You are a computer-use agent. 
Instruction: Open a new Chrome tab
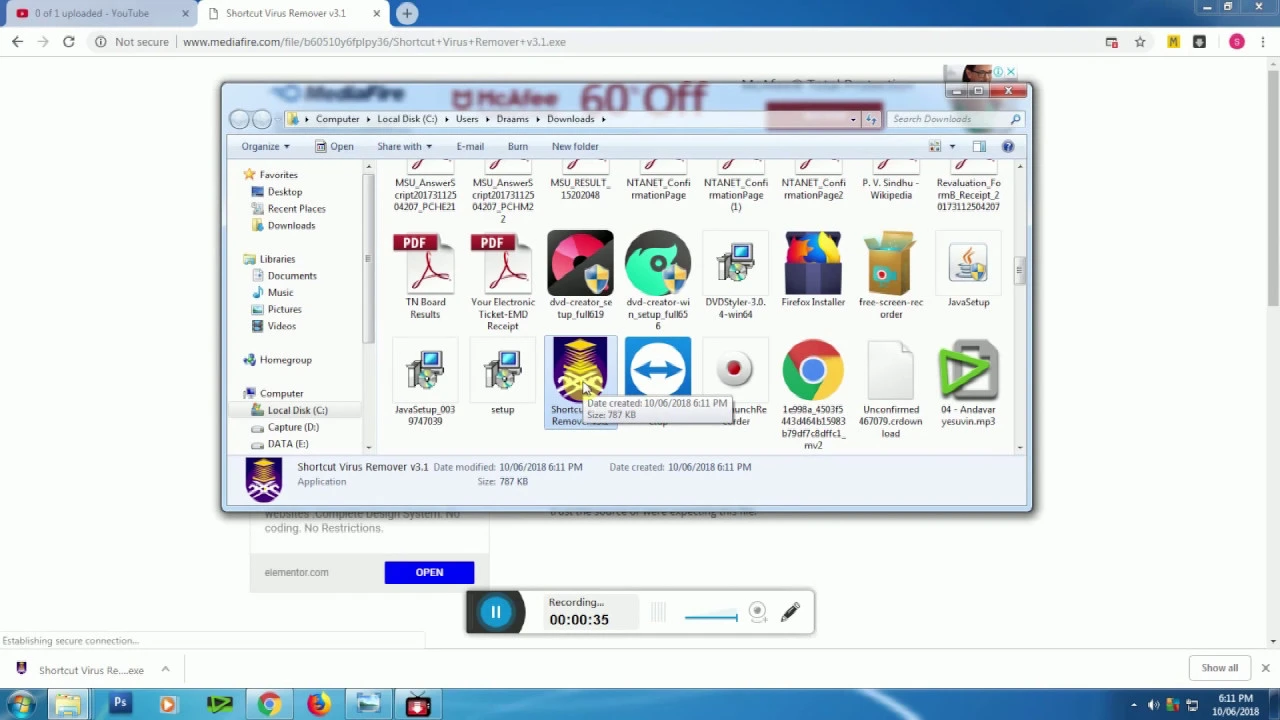tap(407, 13)
